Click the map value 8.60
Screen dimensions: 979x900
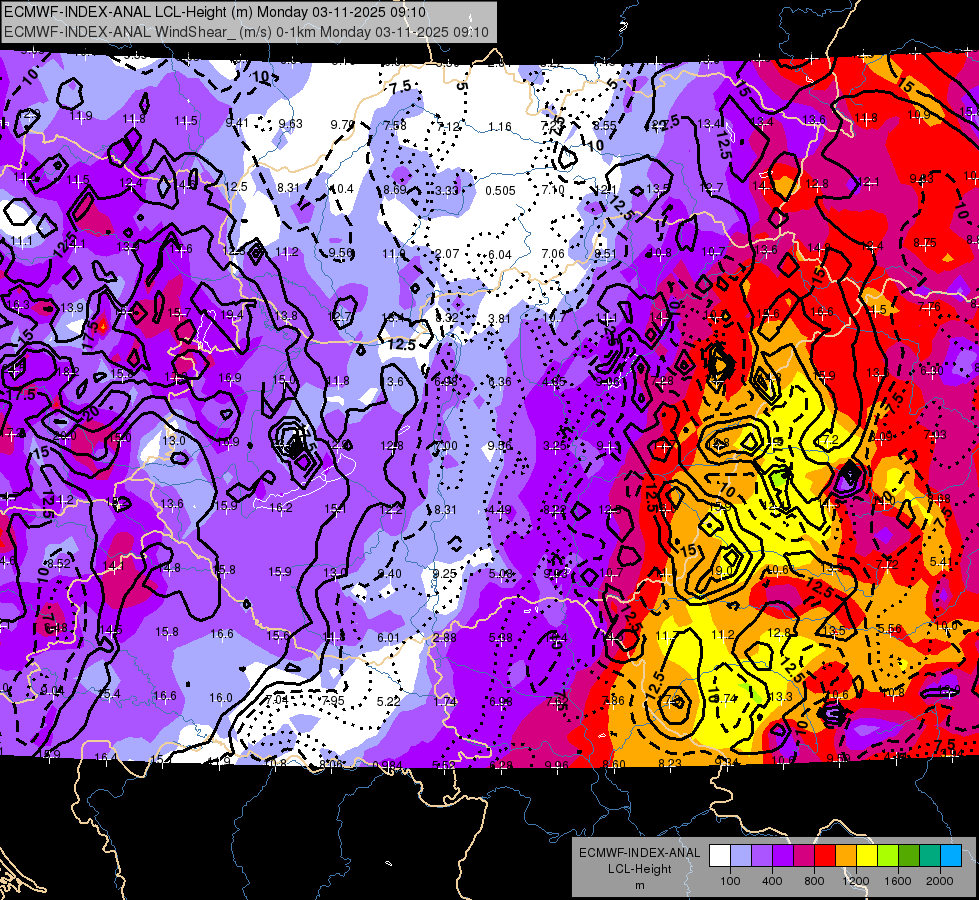pyautogui.click(x=614, y=764)
